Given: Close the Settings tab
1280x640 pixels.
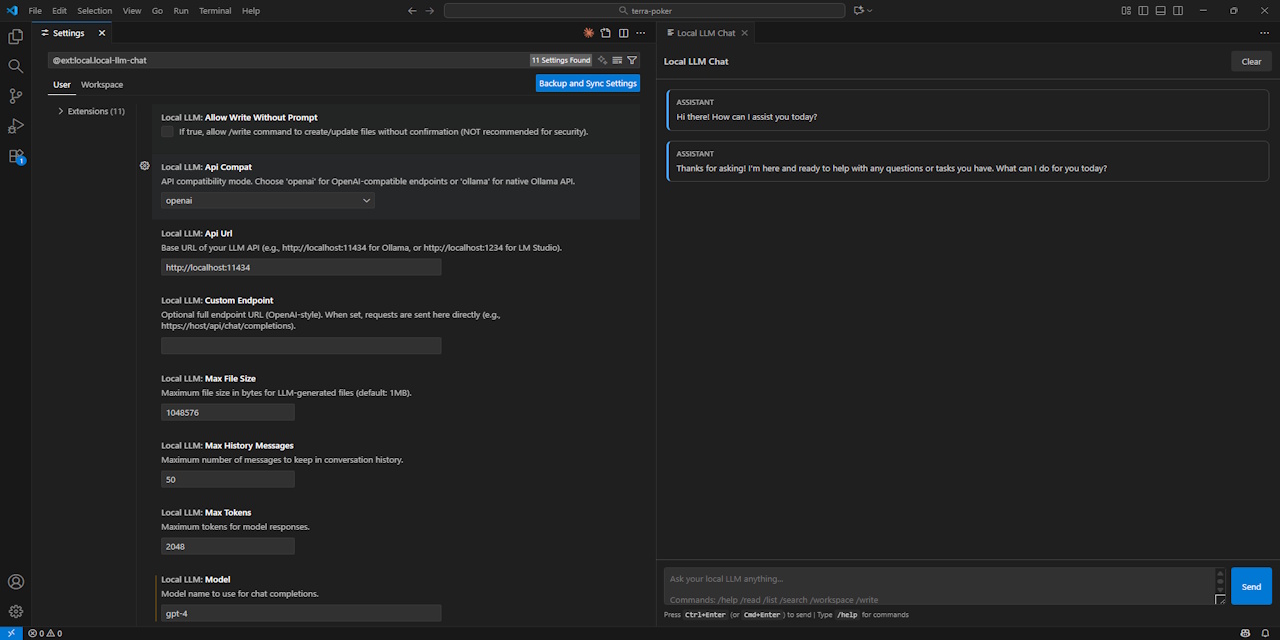Looking at the screenshot, I should (102, 33).
